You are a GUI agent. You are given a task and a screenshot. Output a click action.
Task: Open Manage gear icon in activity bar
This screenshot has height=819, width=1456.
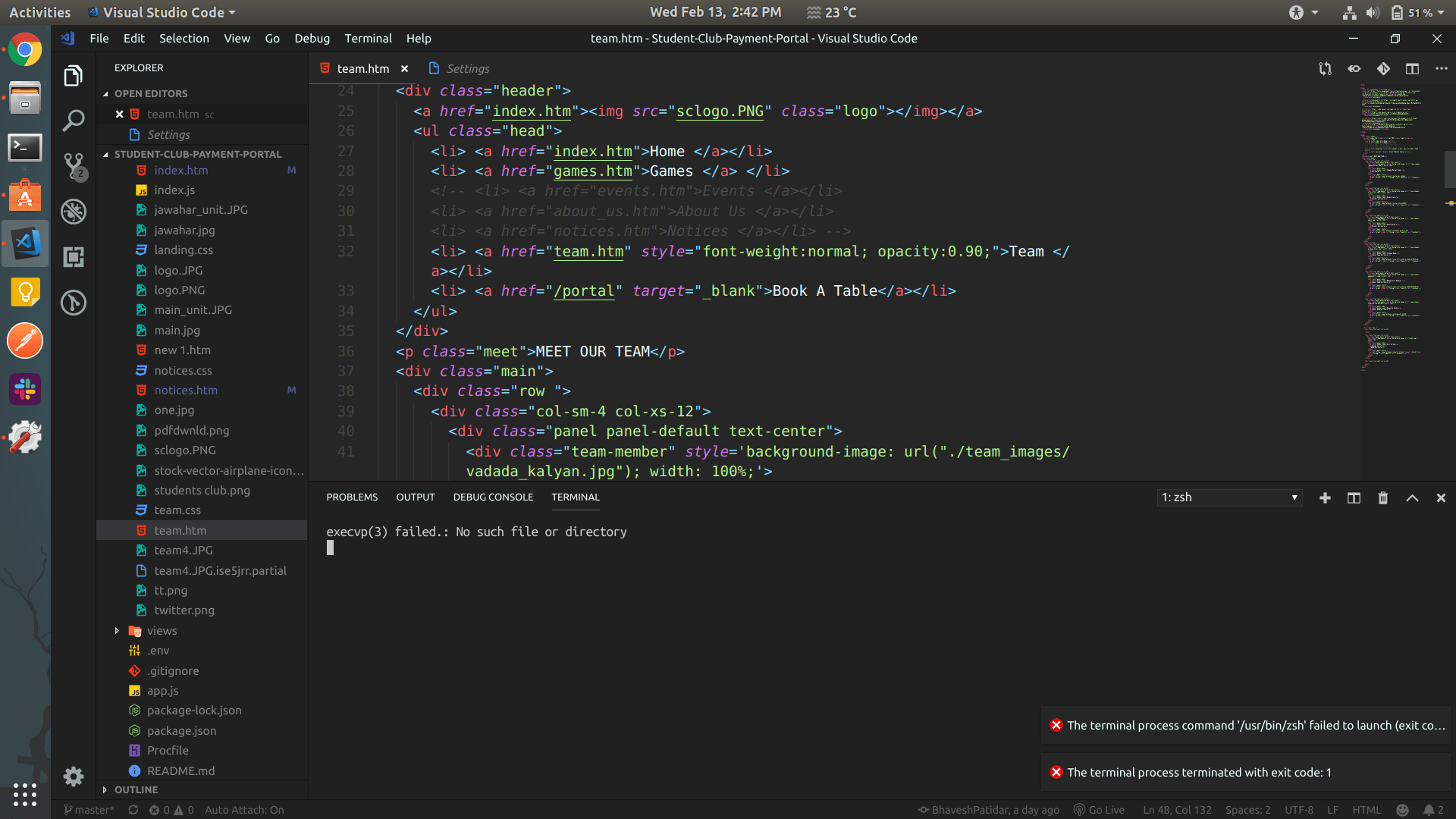point(74,776)
